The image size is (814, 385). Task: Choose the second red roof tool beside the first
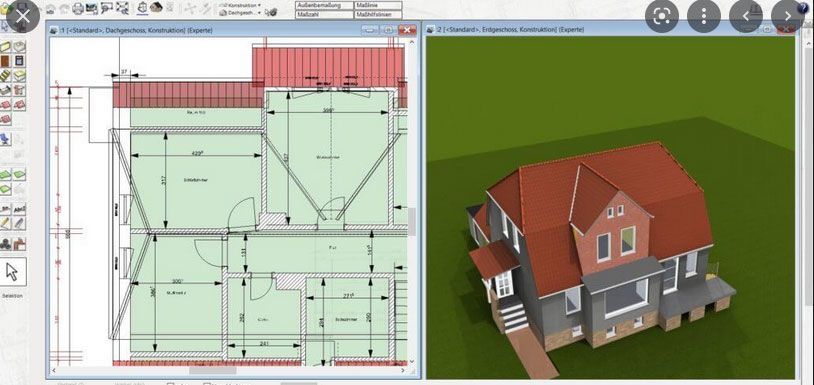pyautogui.click(x=19, y=105)
